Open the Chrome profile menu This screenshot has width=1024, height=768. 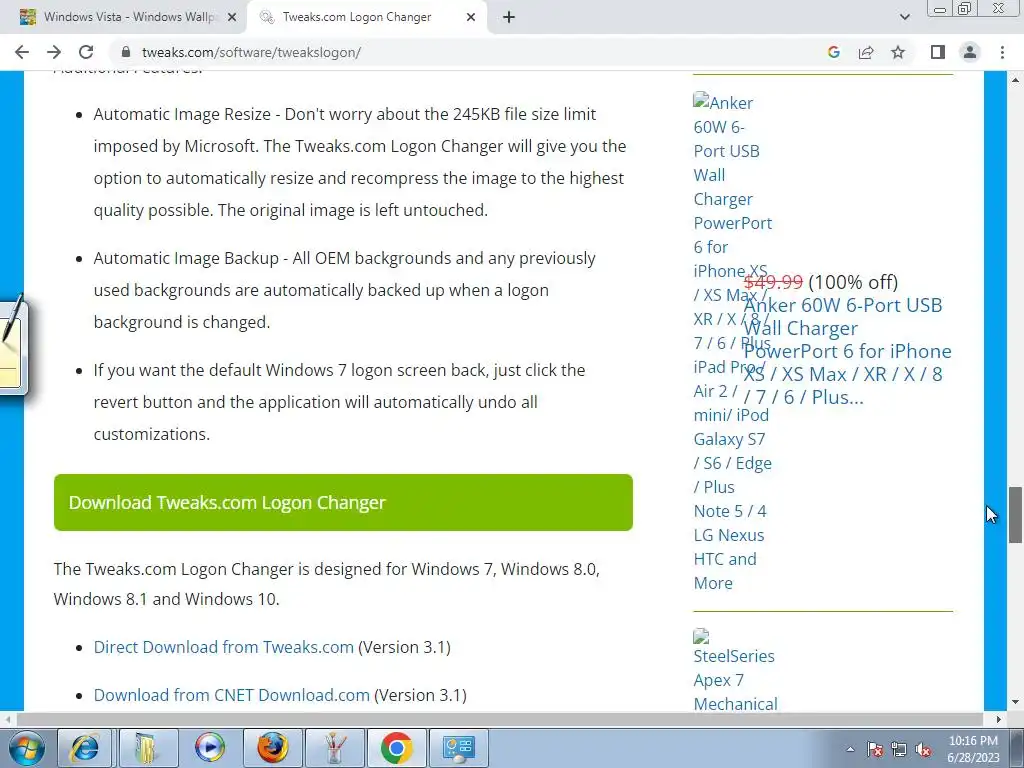tap(970, 52)
